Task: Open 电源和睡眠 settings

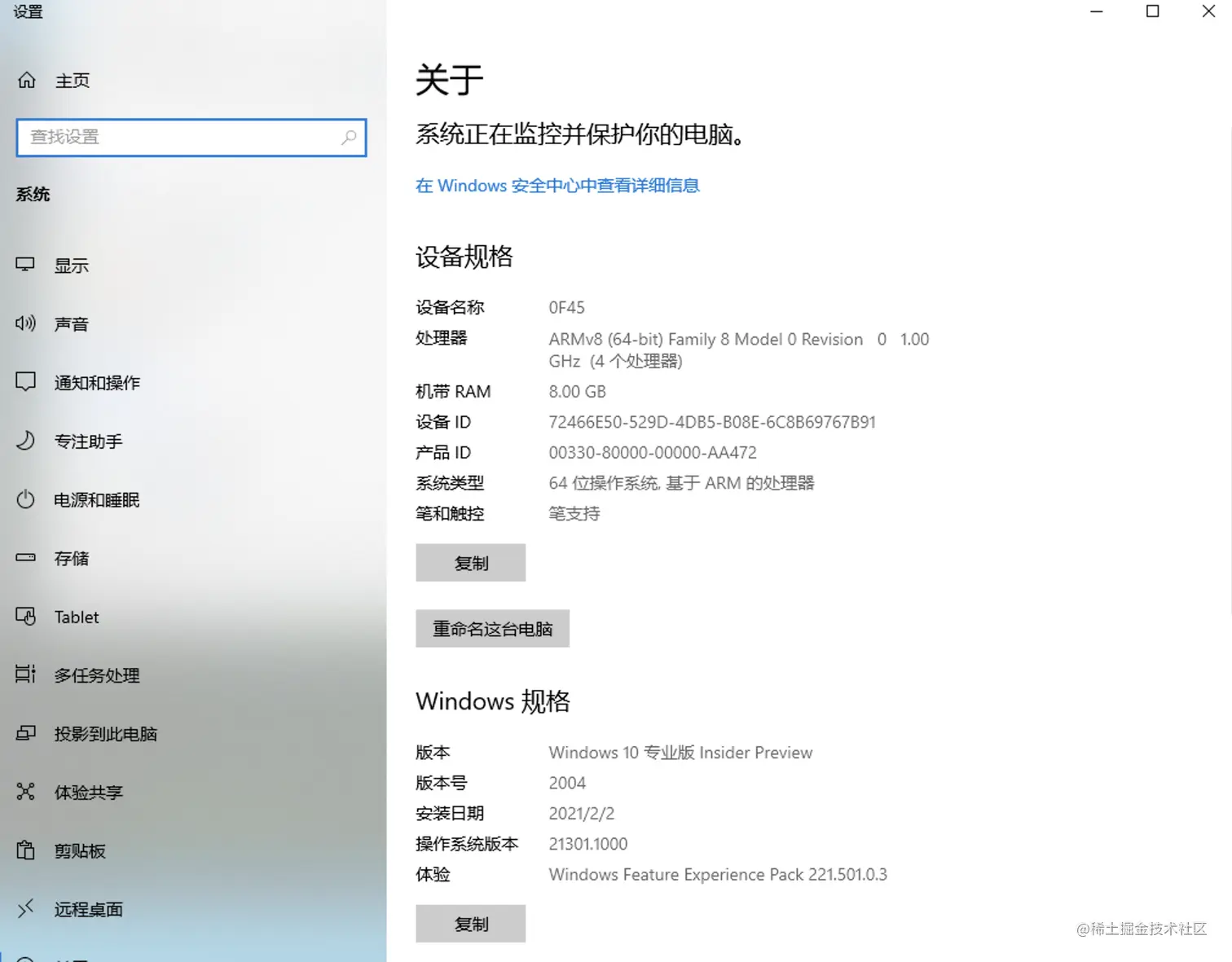Action: (97, 500)
